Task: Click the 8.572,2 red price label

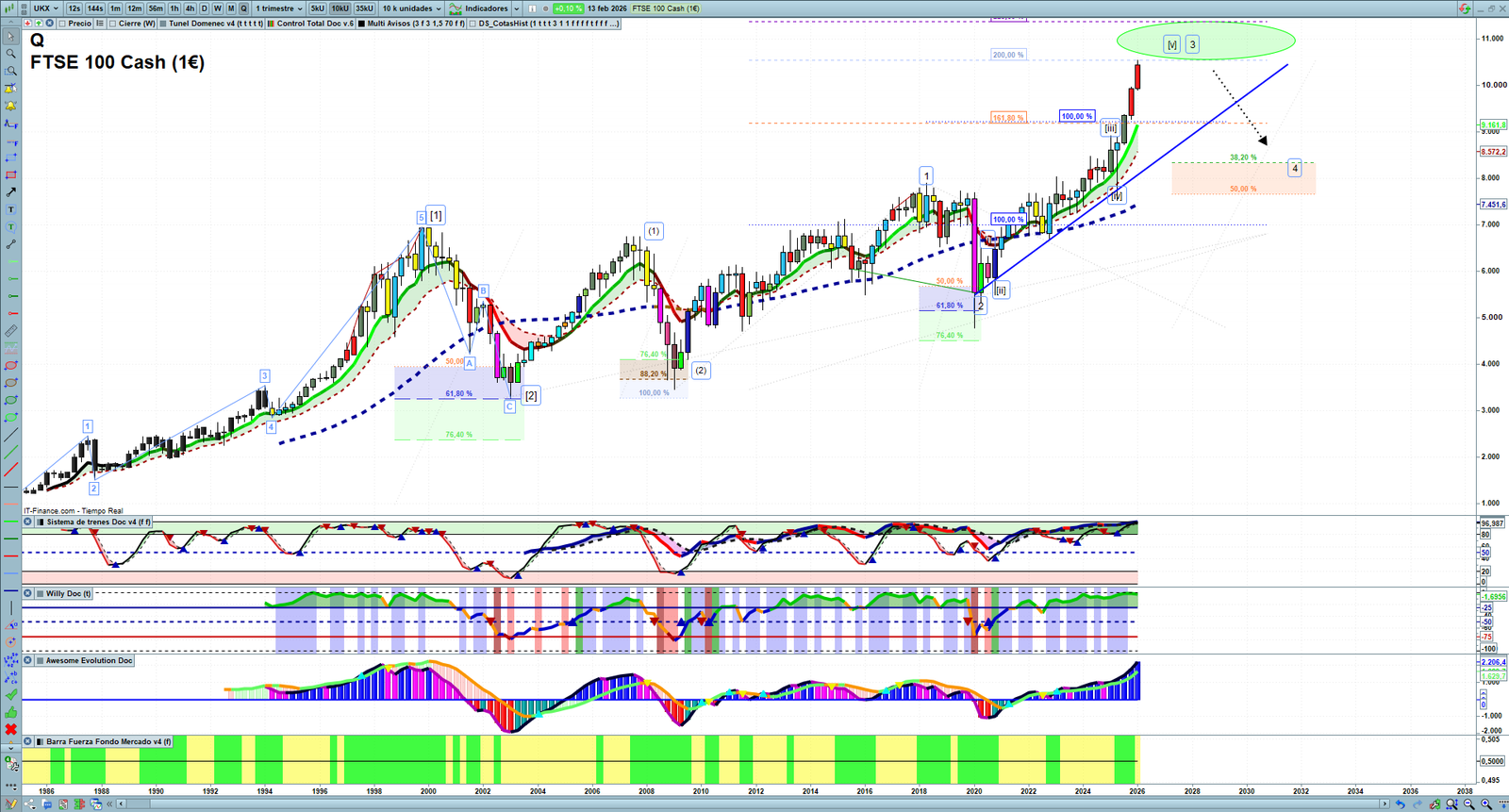Action: click(1494, 152)
